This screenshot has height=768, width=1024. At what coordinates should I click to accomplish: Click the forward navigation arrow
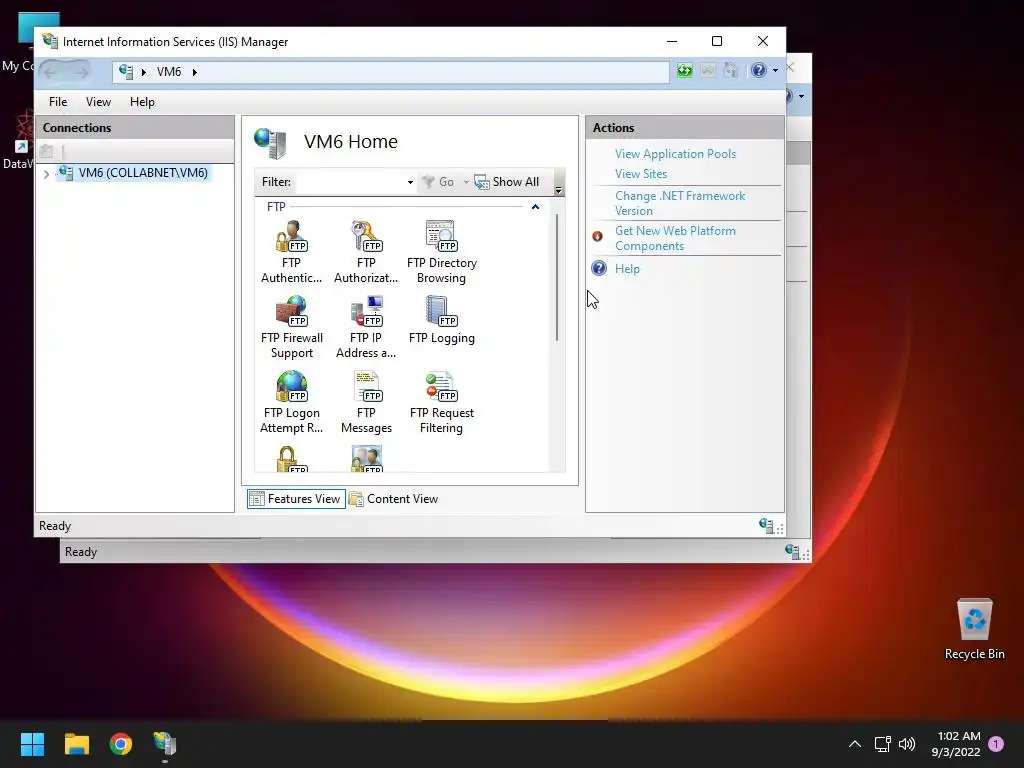80,72
